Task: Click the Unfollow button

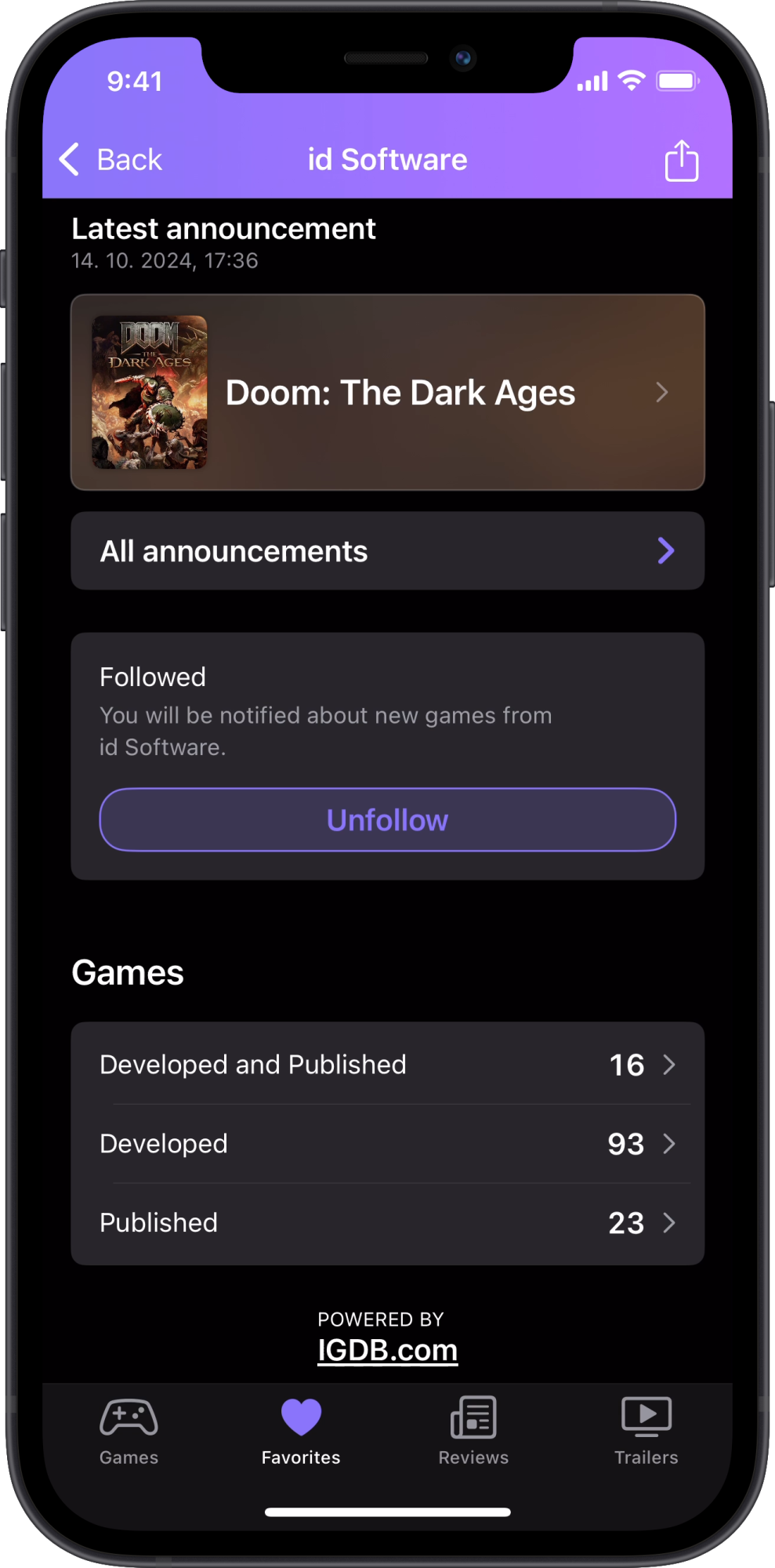Action: [388, 820]
